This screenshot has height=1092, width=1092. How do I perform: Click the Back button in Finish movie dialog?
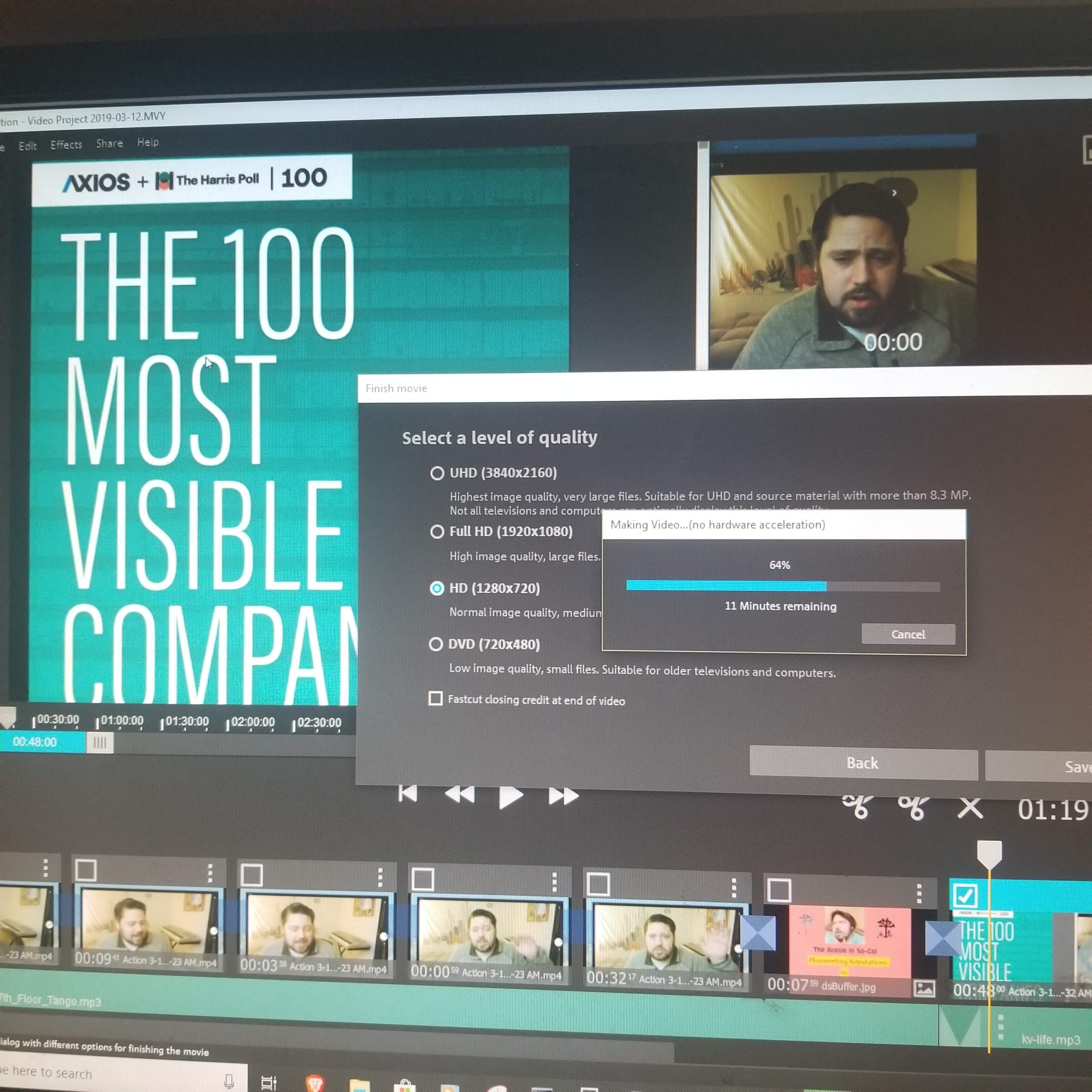click(x=862, y=763)
